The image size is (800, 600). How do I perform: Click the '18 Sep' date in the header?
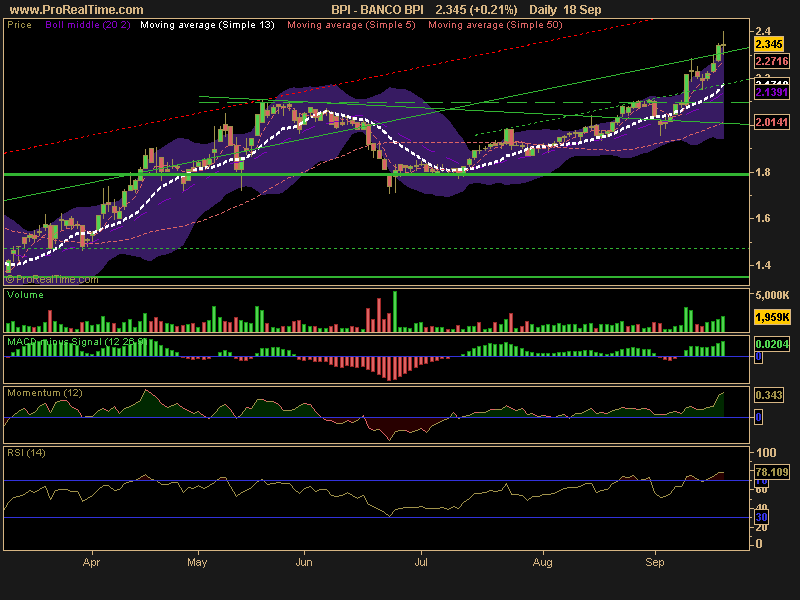click(582, 10)
